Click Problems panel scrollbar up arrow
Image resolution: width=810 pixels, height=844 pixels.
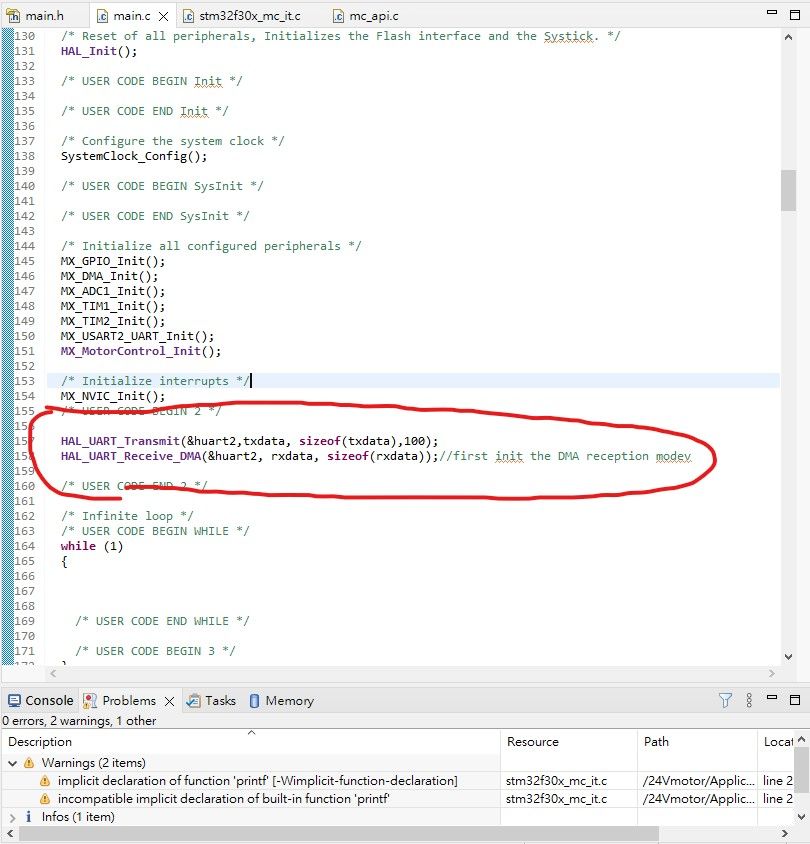point(801,740)
